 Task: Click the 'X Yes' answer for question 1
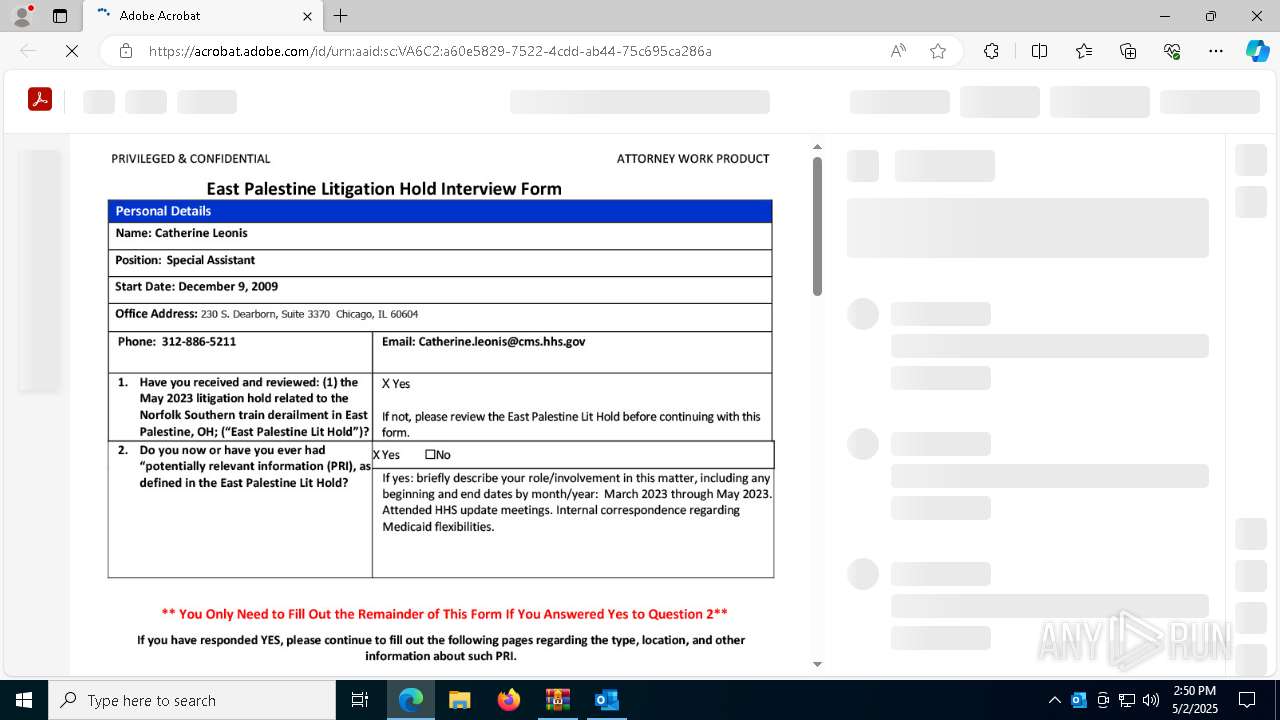point(396,384)
